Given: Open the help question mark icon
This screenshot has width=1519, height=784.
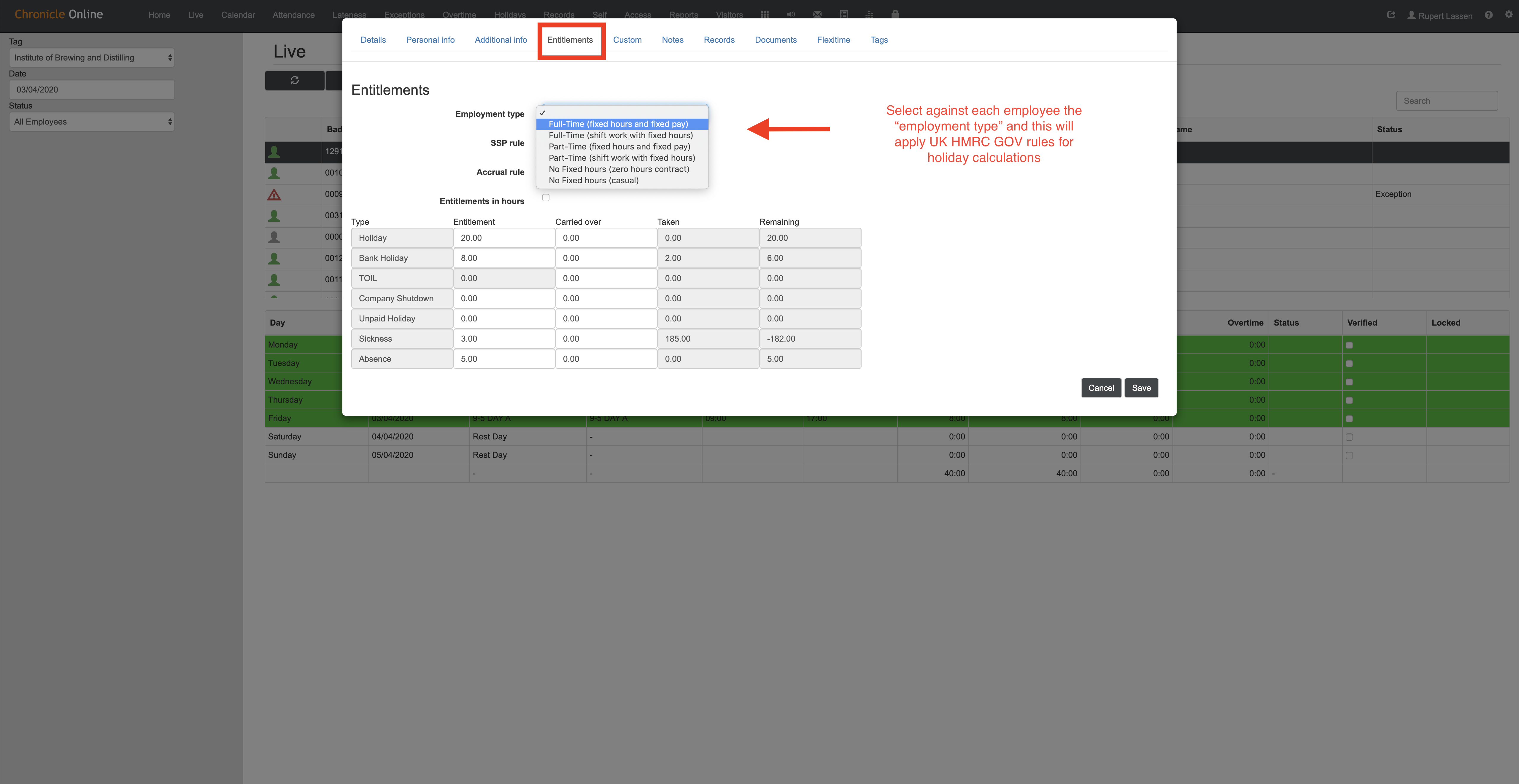Looking at the screenshot, I should click(x=1489, y=15).
